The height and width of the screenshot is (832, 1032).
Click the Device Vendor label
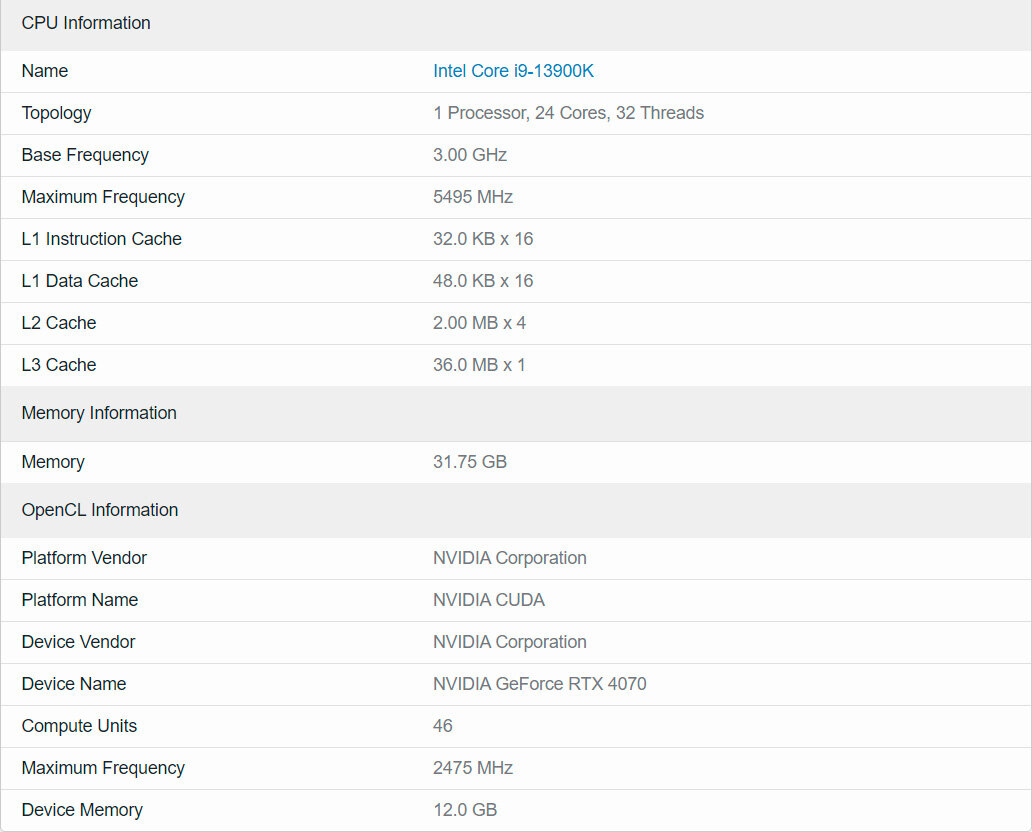point(78,642)
